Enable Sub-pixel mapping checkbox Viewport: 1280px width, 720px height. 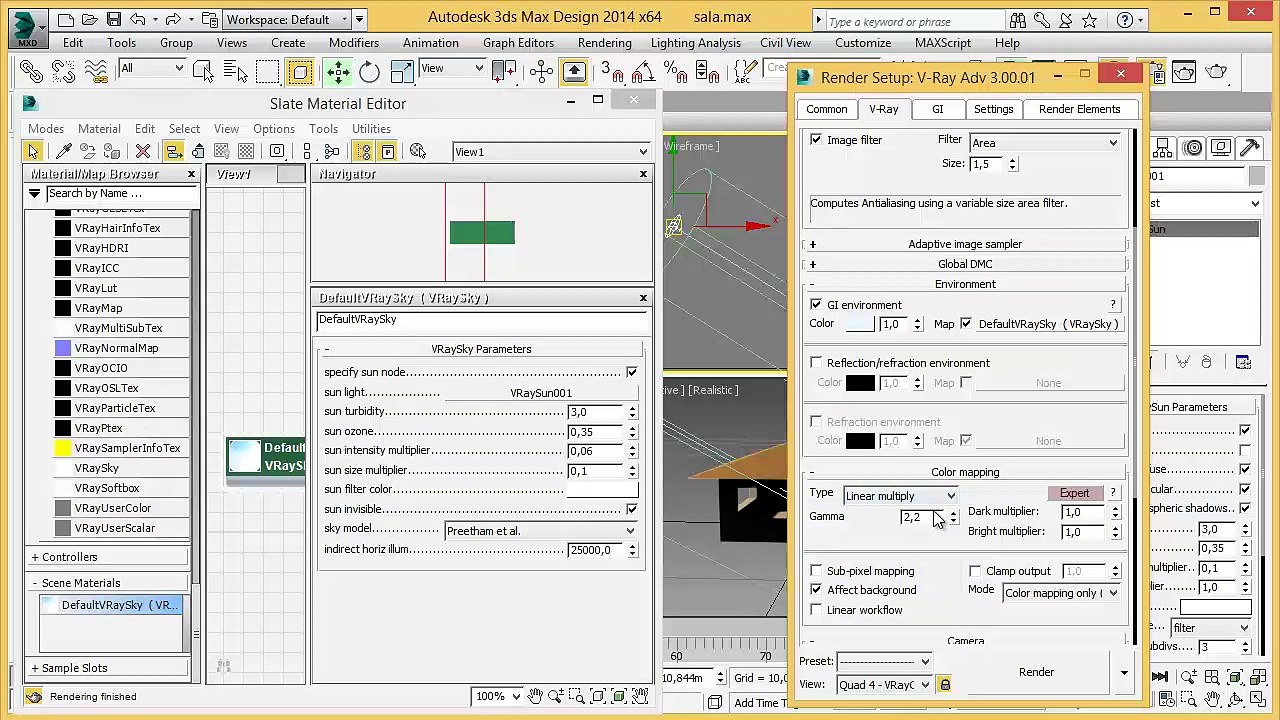816,571
